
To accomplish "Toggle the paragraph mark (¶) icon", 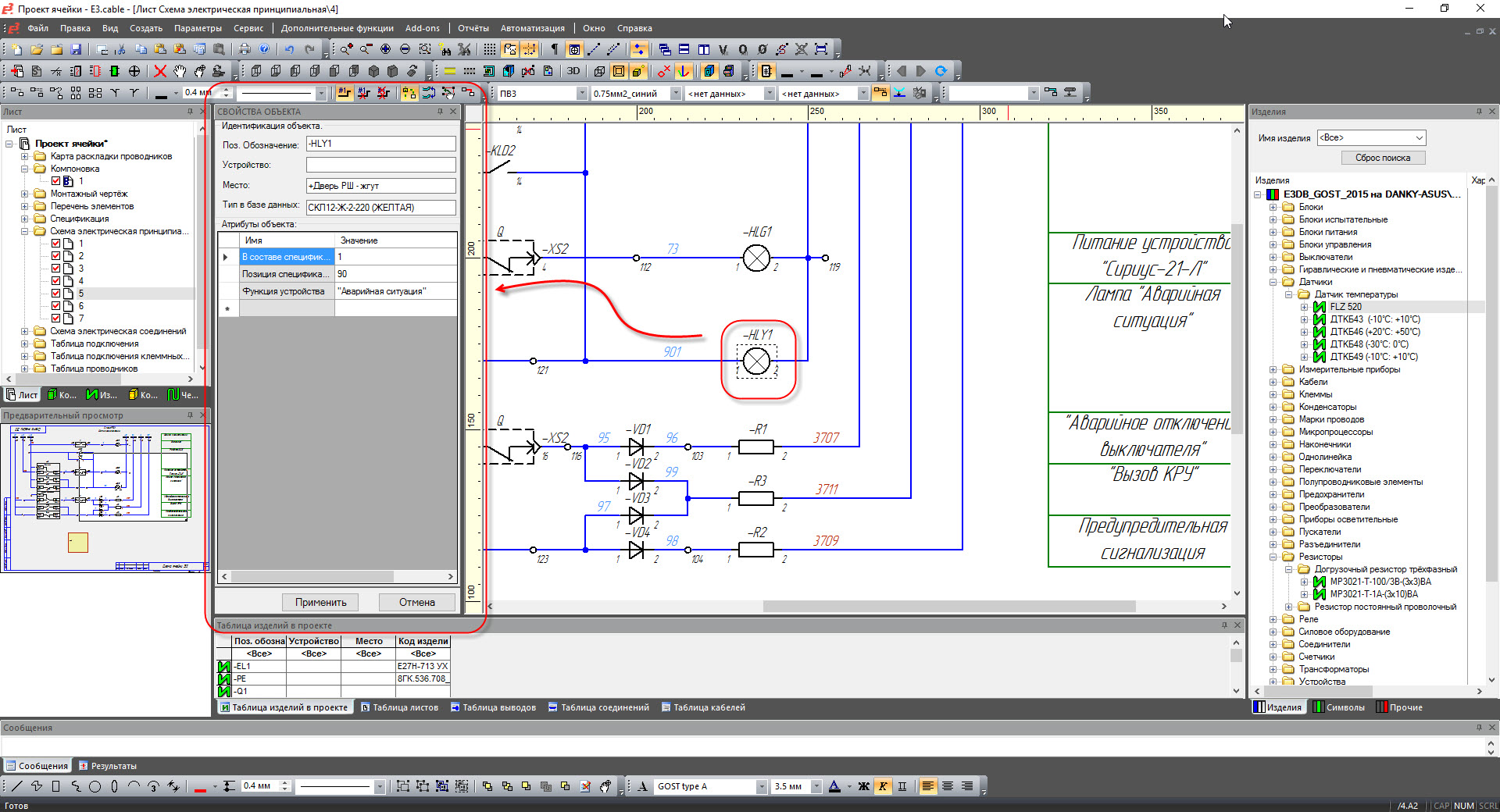I will [x=554, y=49].
